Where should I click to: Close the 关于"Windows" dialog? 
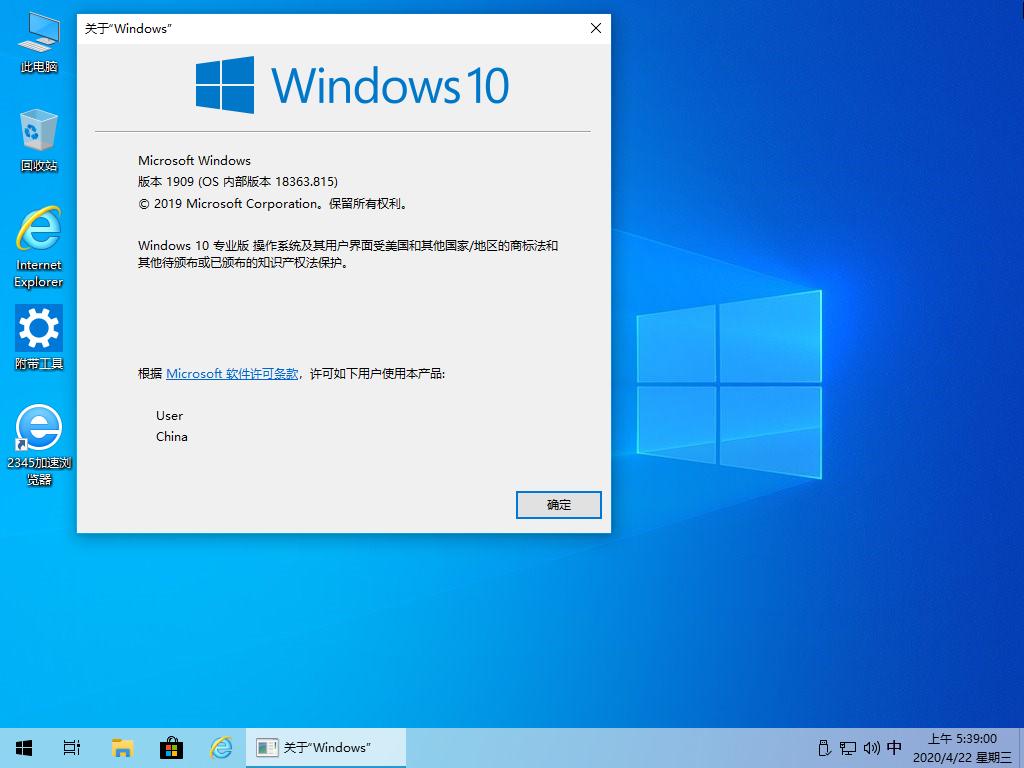coord(596,28)
